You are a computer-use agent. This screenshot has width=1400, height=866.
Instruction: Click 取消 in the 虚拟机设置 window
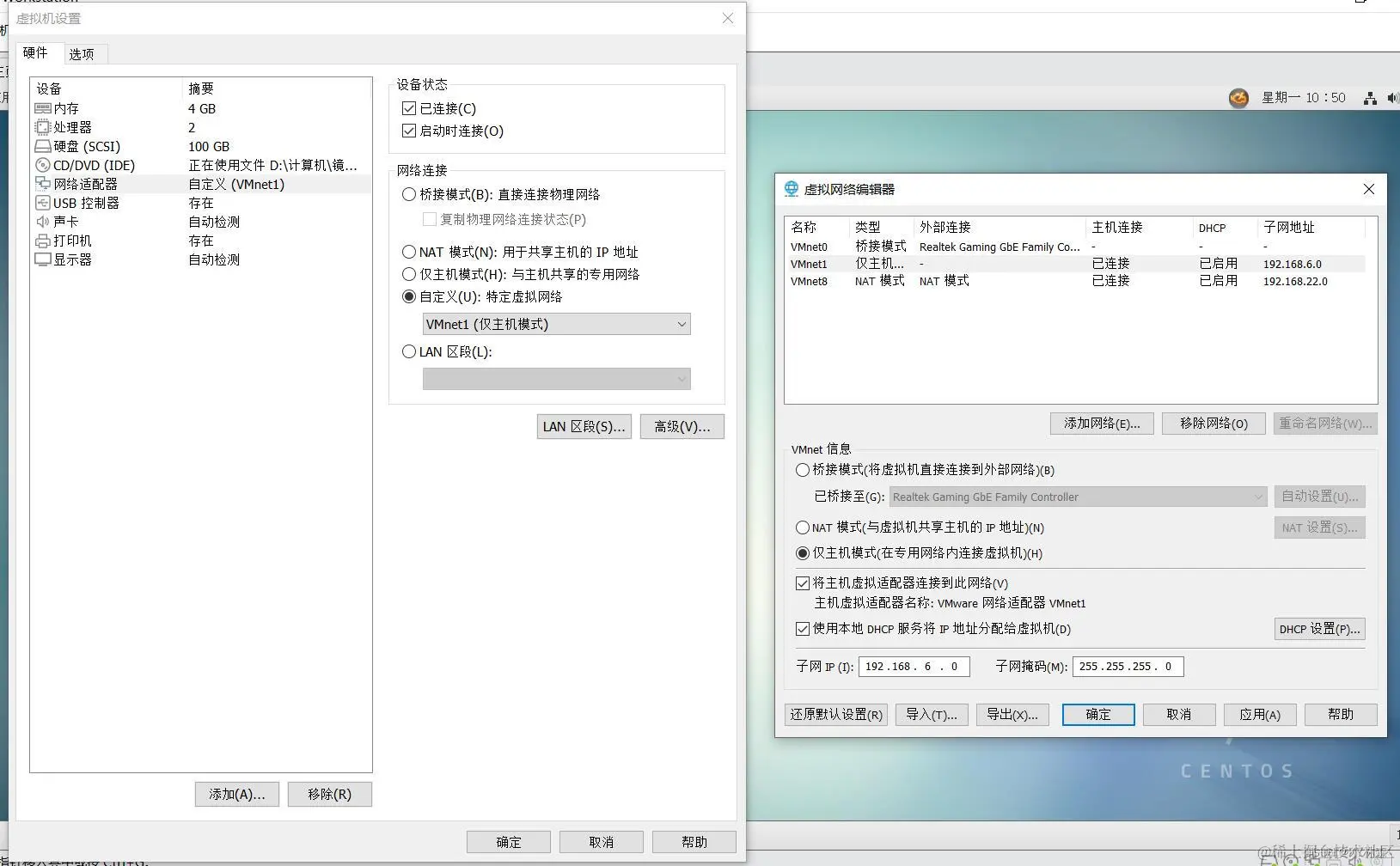pos(602,842)
